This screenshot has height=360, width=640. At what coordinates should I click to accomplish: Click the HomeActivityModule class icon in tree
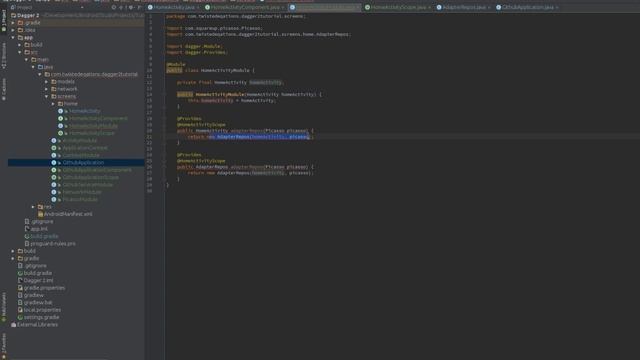click(x=60, y=126)
